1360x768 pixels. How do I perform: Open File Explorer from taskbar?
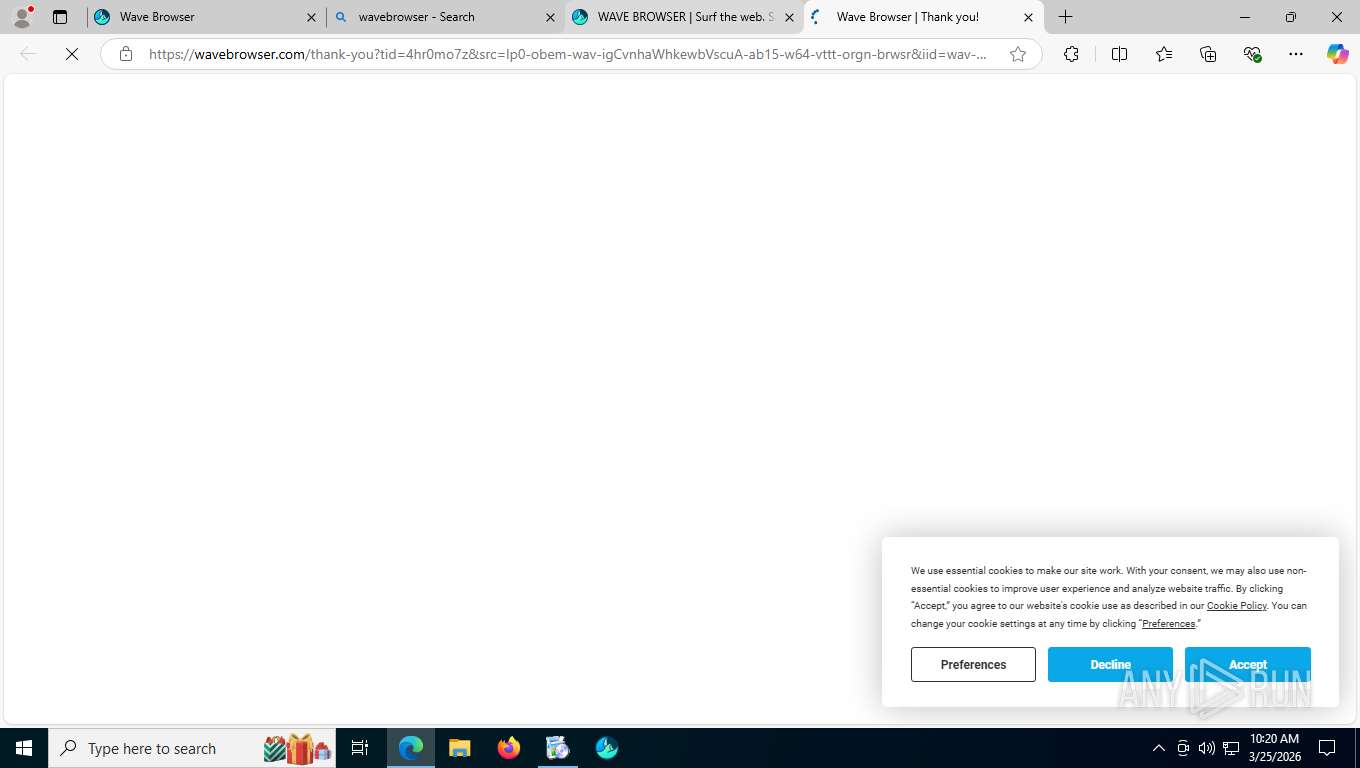(460, 748)
